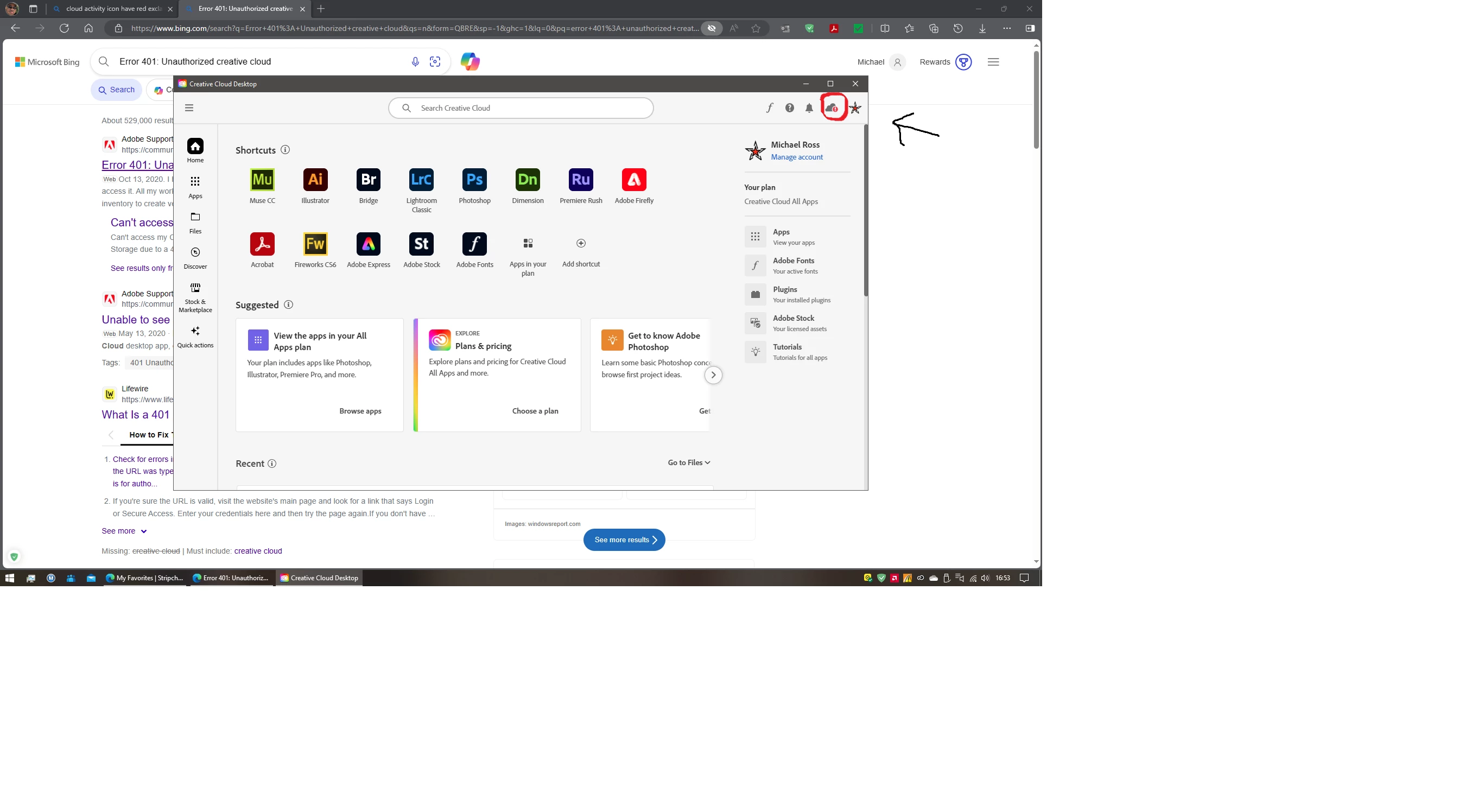
Task: Click the Manage account link
Action: coord(796,157)
